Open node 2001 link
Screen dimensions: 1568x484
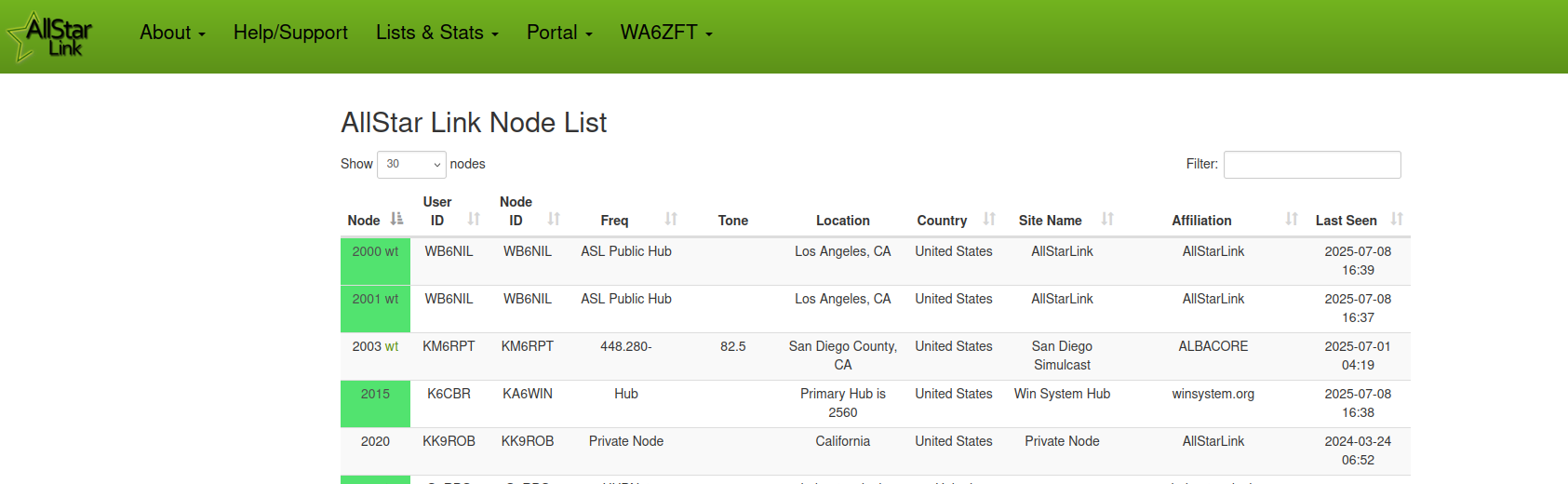coord(367,299)
